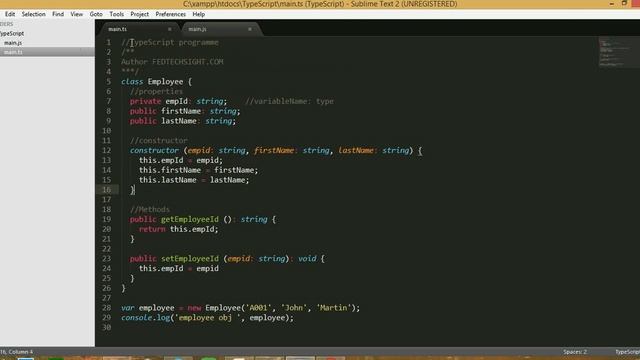Click the 'public firstName: string;' line
The width and height of the screenshot is (640, 360).
pyautogui.click(x=185, y=111)
